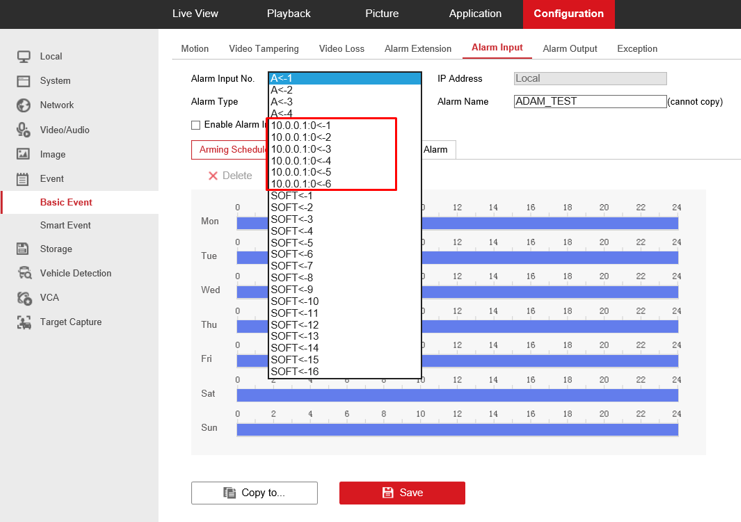This screenshot has height=522, width=741.
Task: Open the Alarm Output tab
Action: (x=570, y=49)
